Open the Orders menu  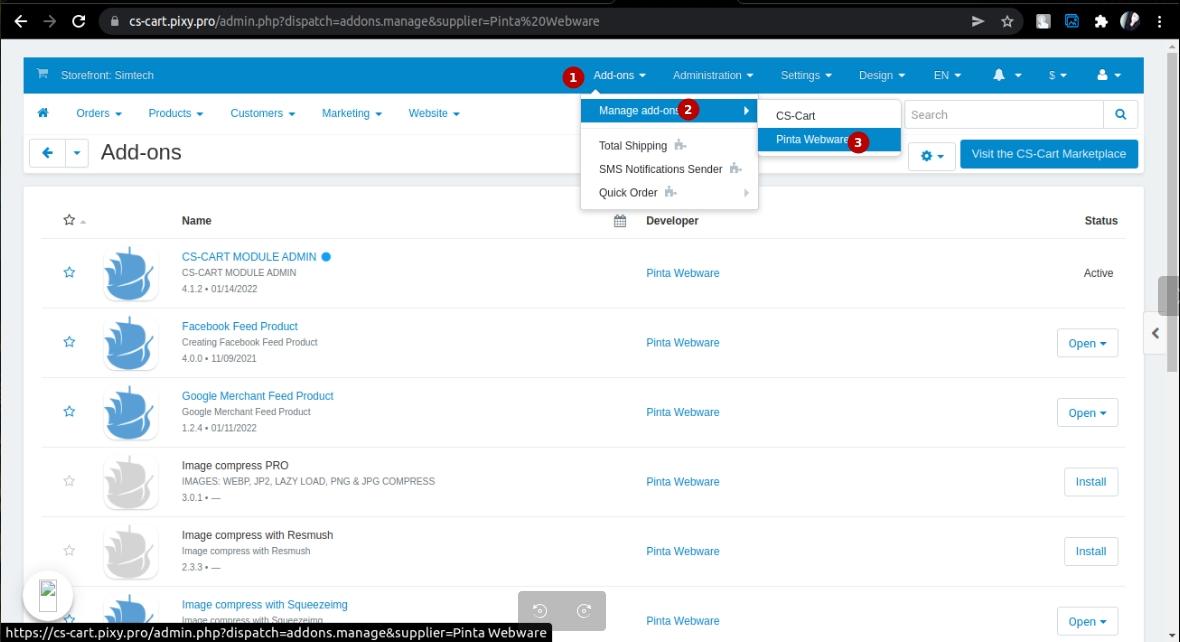click(99, 113)
